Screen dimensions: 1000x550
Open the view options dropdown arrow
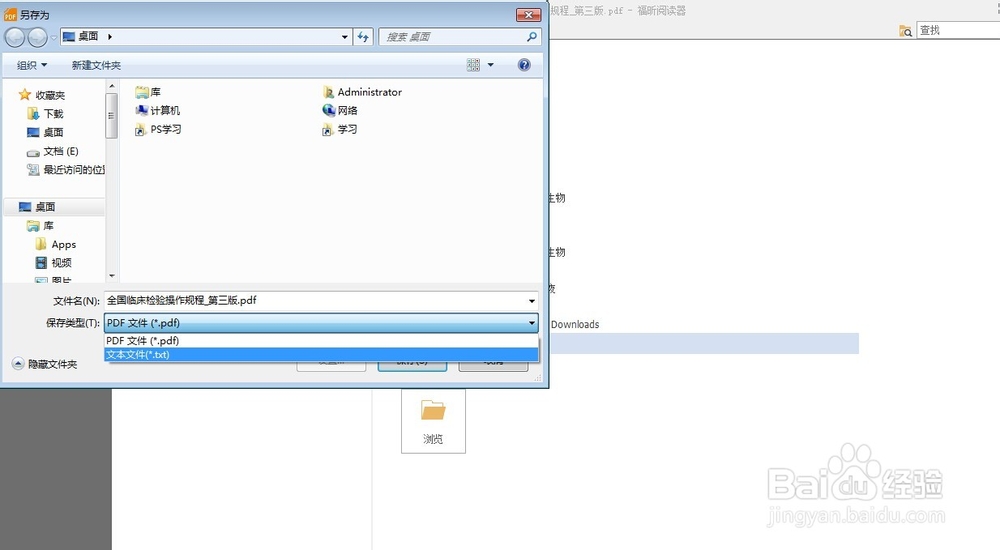pyautogui.click(x=490, y=64)
